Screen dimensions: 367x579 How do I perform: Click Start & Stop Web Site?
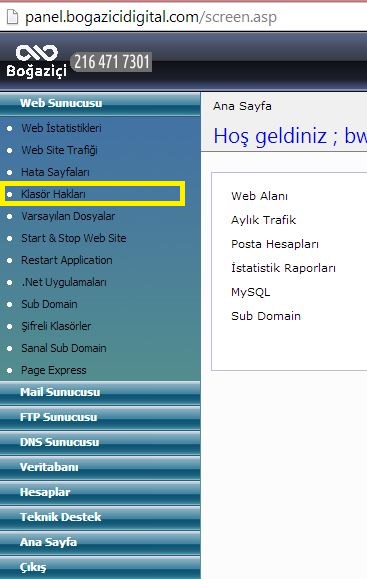(73, 238)
